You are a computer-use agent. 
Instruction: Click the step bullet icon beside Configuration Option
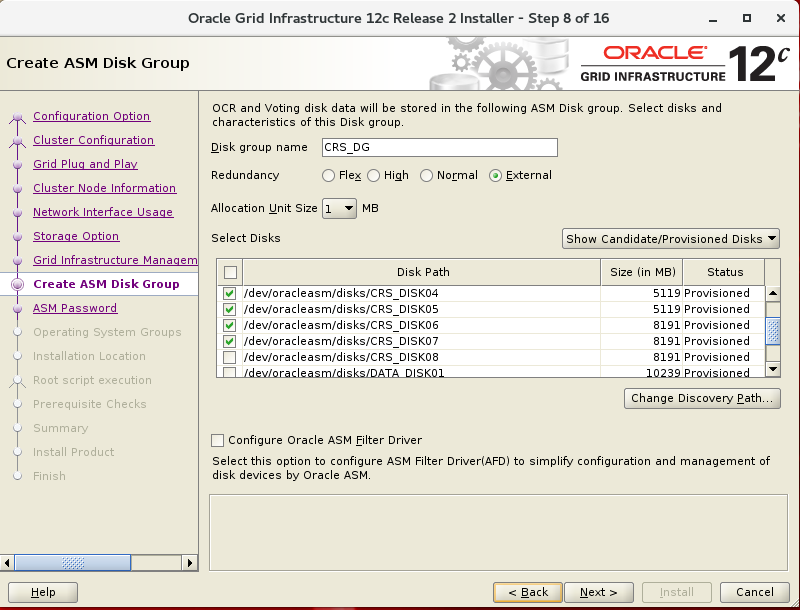coord(18,117)
